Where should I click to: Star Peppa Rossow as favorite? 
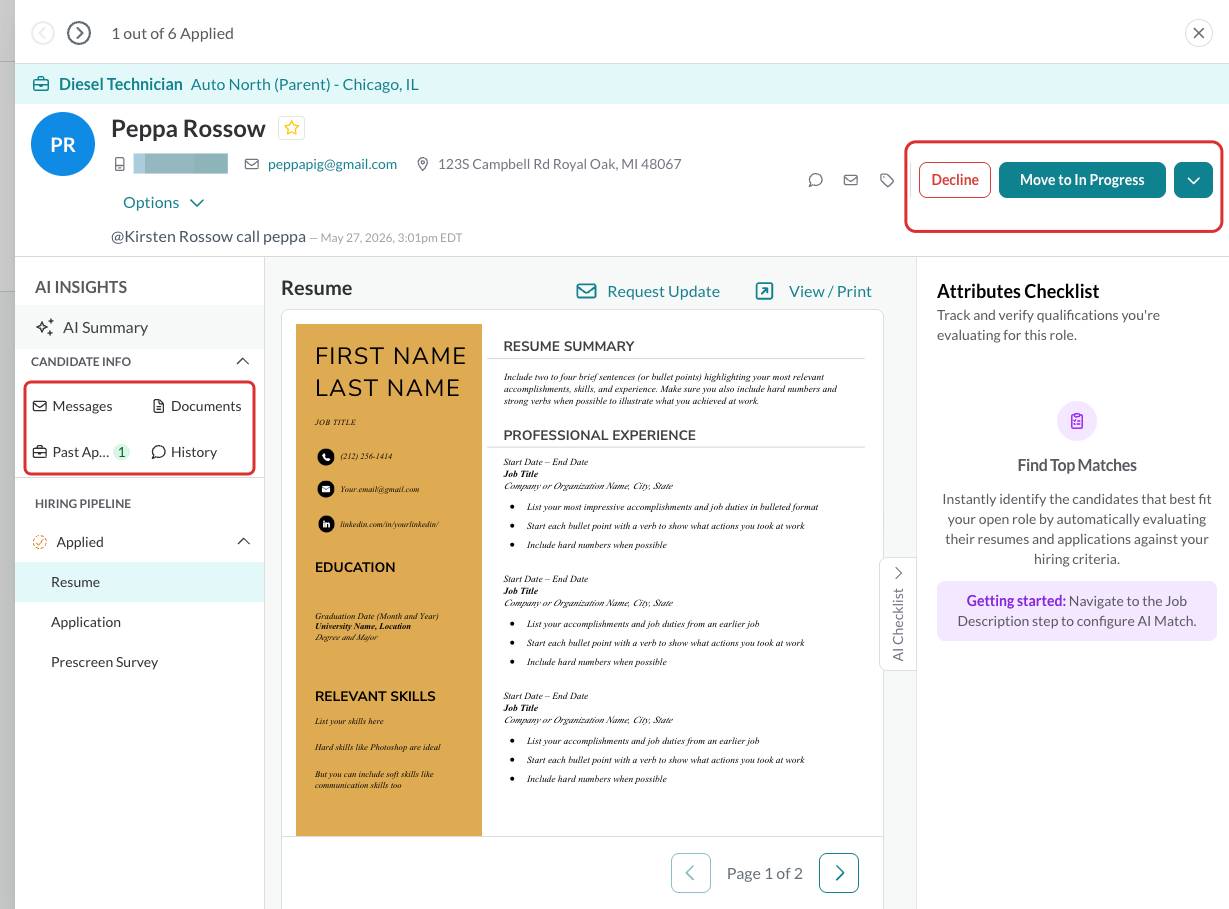[x=291, y=128]
